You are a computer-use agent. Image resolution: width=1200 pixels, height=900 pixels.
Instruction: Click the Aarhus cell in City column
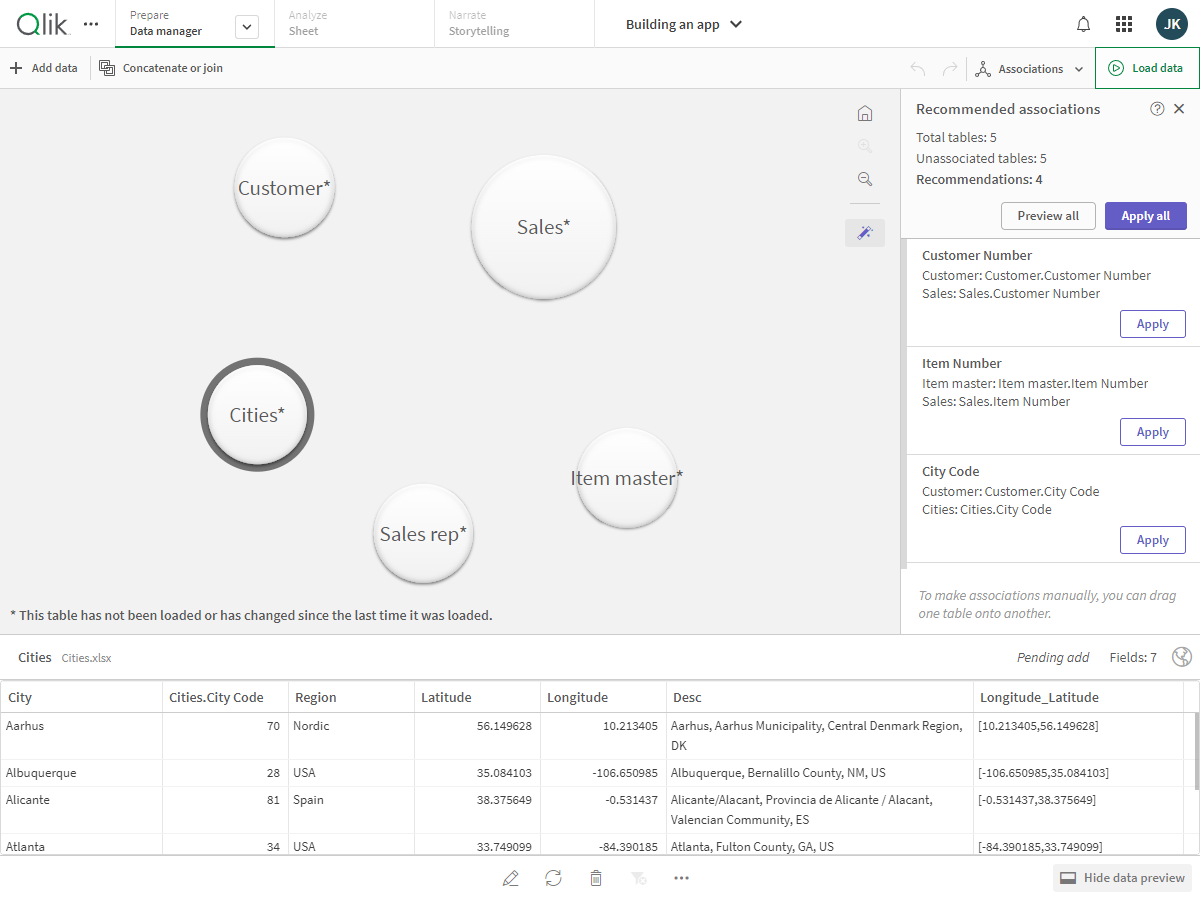pyautogui.click(x=81, y=735)
